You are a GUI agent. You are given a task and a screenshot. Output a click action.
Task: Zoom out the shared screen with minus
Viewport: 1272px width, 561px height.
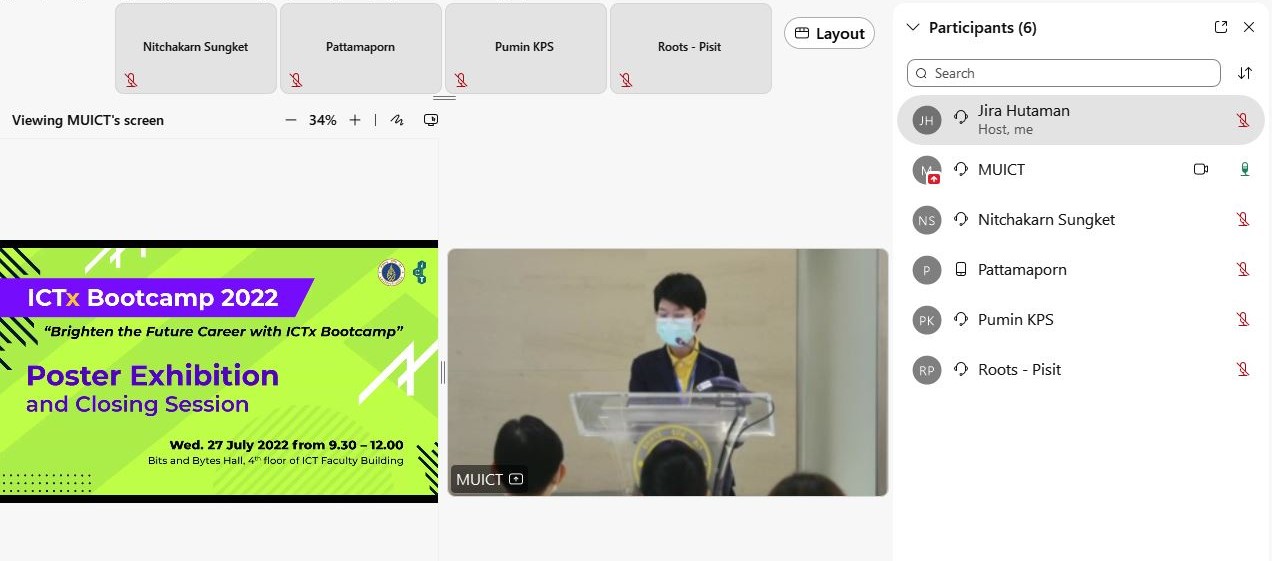click(x=291, y=120)
